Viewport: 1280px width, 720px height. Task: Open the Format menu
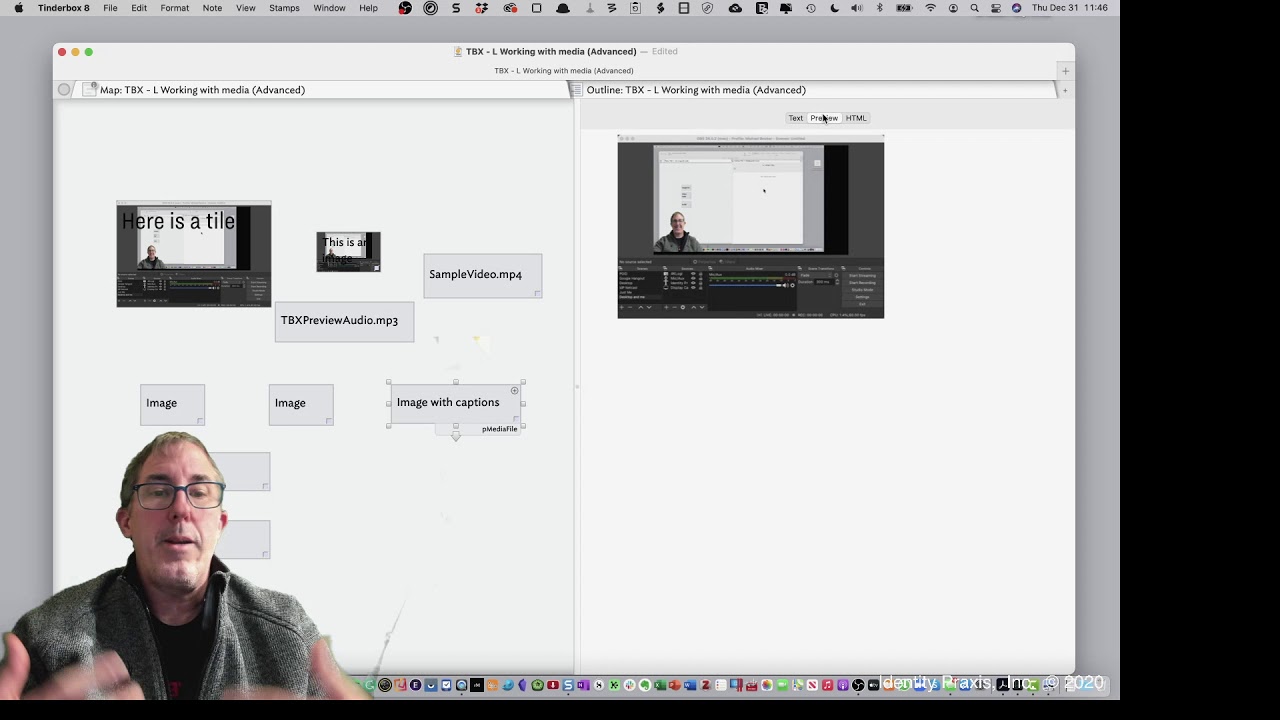(174, 8)
